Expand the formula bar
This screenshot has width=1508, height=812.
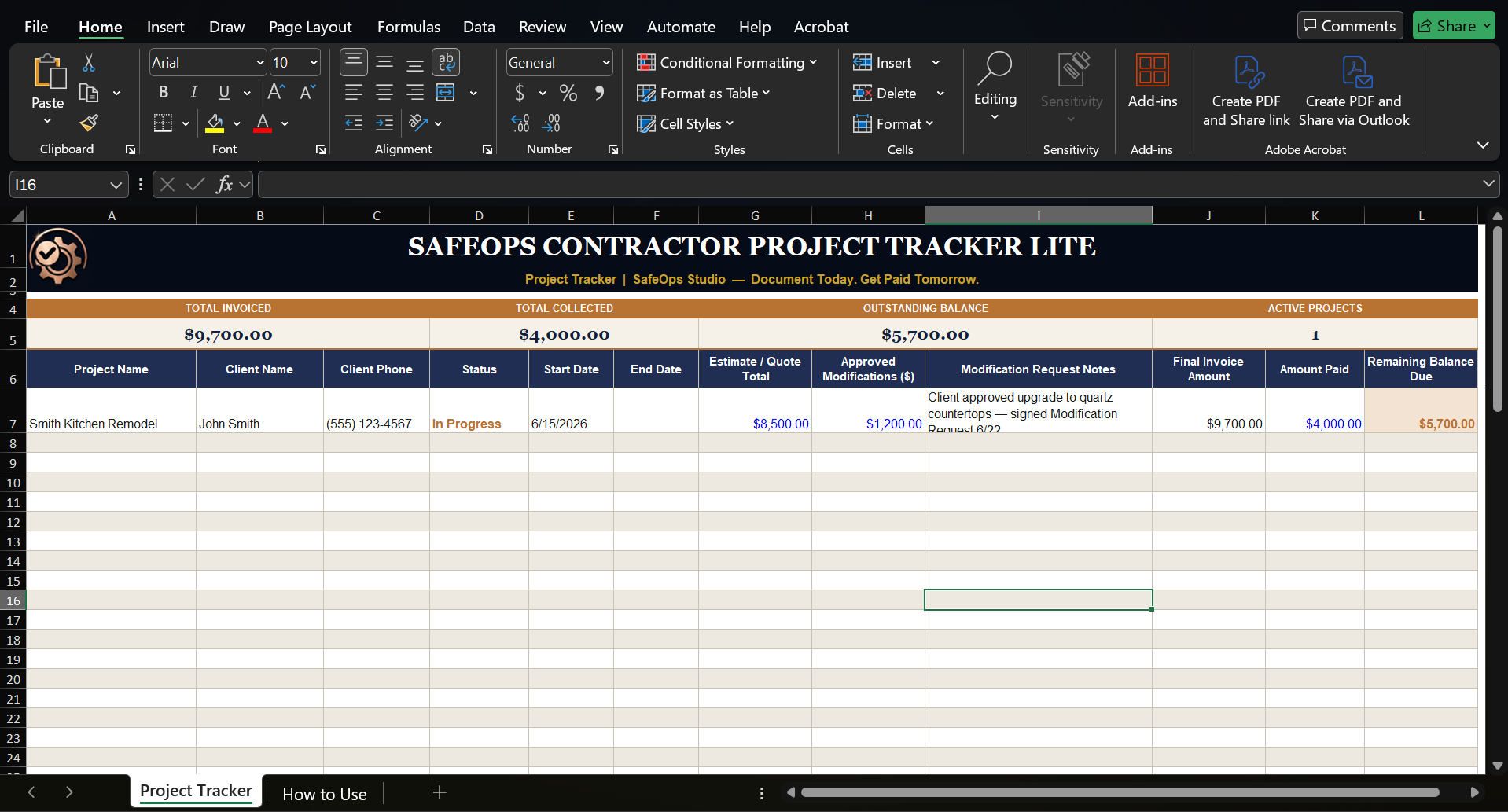coord(1488,184)
